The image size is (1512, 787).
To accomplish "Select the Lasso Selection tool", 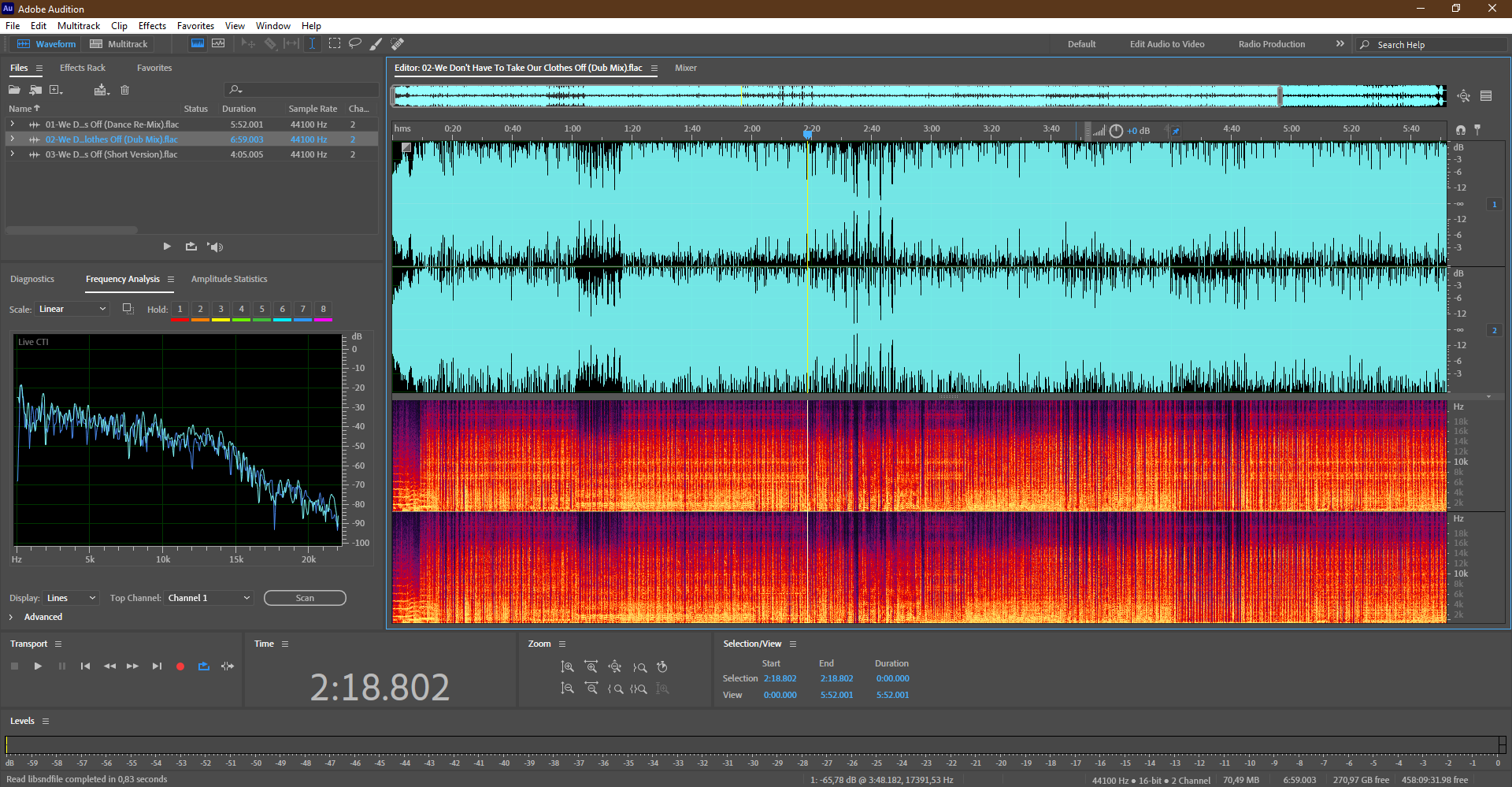I will [x=355, y=44].
